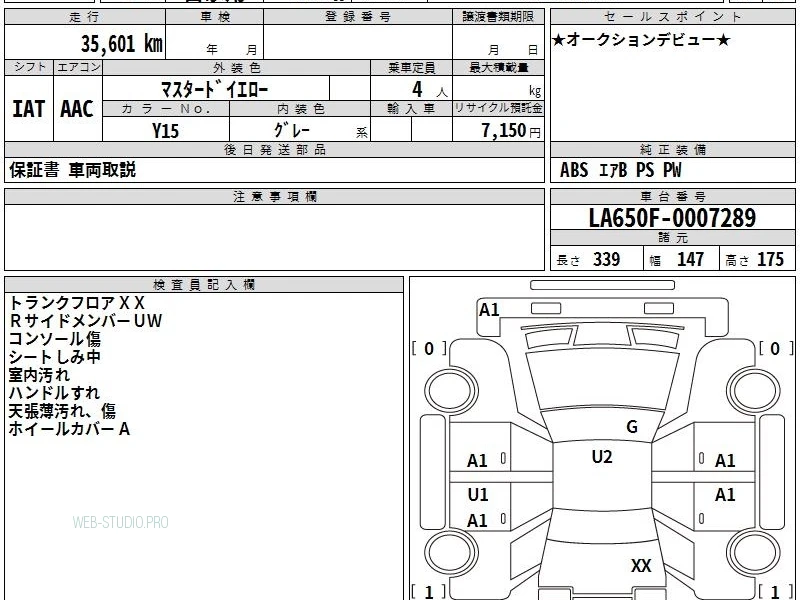Click inspector note トランクフロアXX
Image resolution: width=800 pixels, height=600 pixels.
(x=77, y=303)
